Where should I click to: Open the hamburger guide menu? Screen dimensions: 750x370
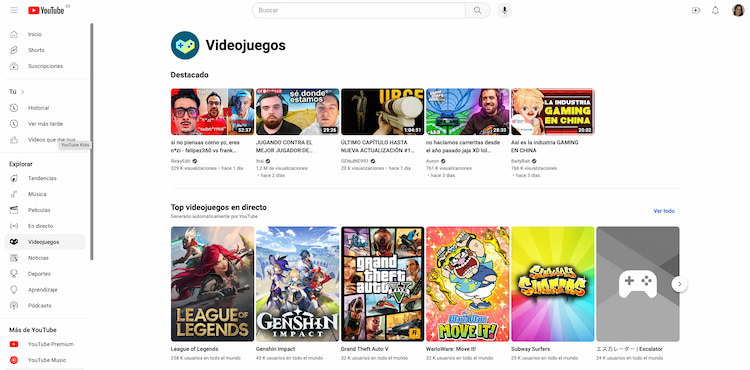pos(14,10)
